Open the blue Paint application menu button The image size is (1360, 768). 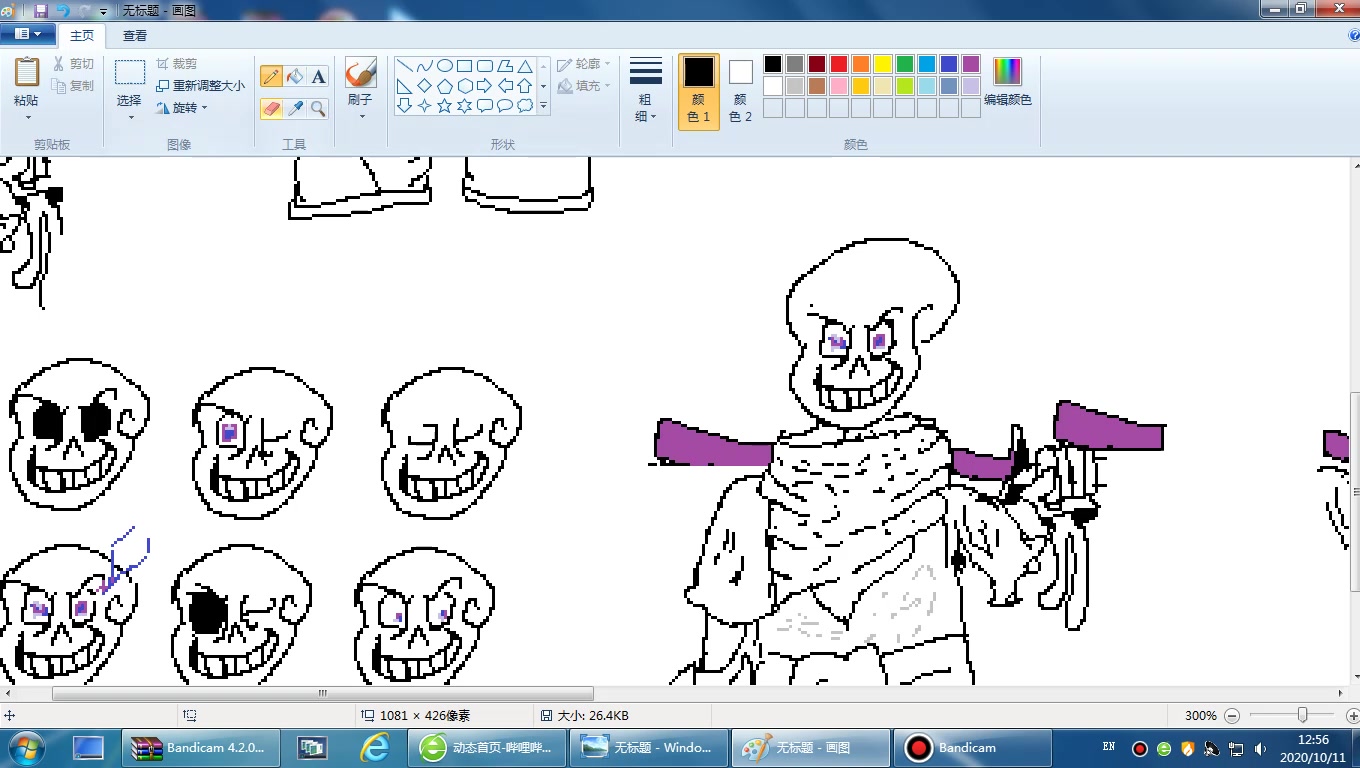click(x=27, y=34)
